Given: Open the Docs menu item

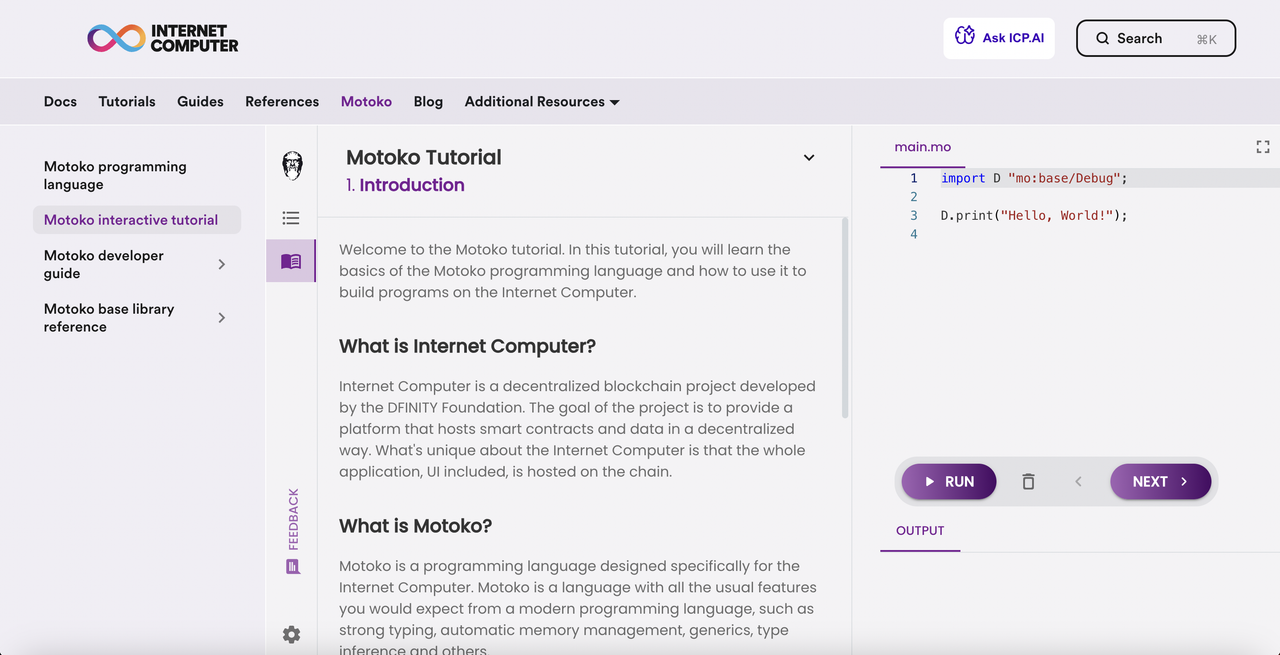Looking at the screenshot, I should [x=60, y=101].
